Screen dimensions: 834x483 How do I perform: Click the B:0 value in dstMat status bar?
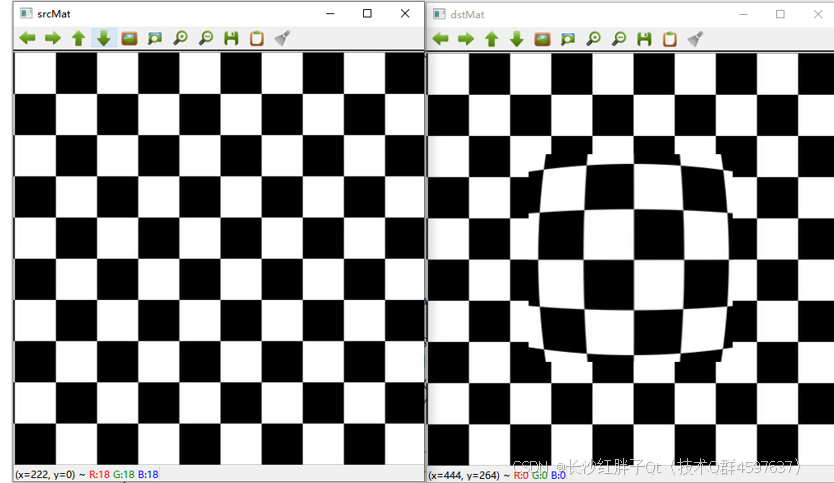click(558, 475)
